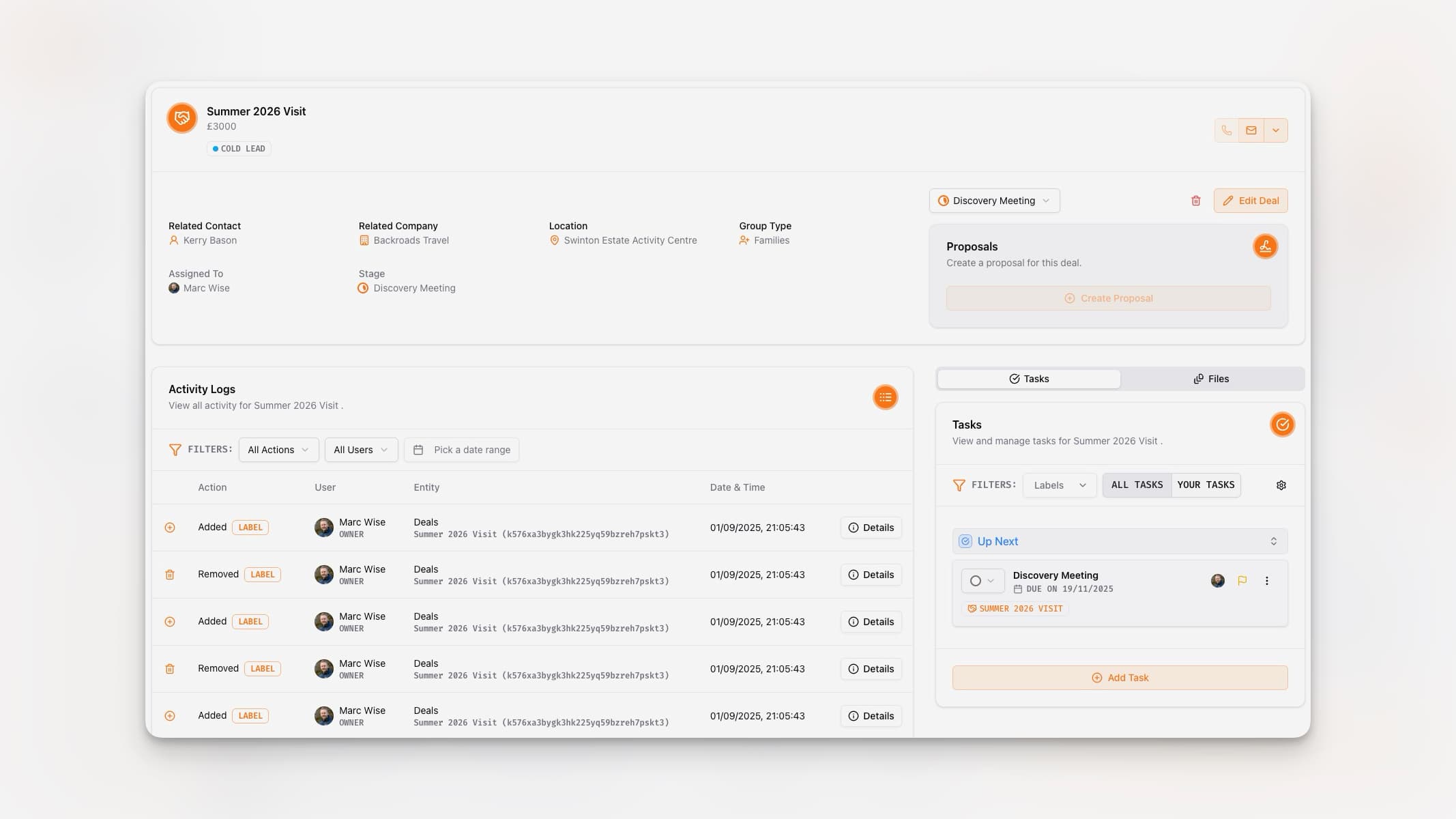Click the Pick a date range field
The height and width of the screenshot is (819, 1456).
pyautogui.click(x=462, y=450)
